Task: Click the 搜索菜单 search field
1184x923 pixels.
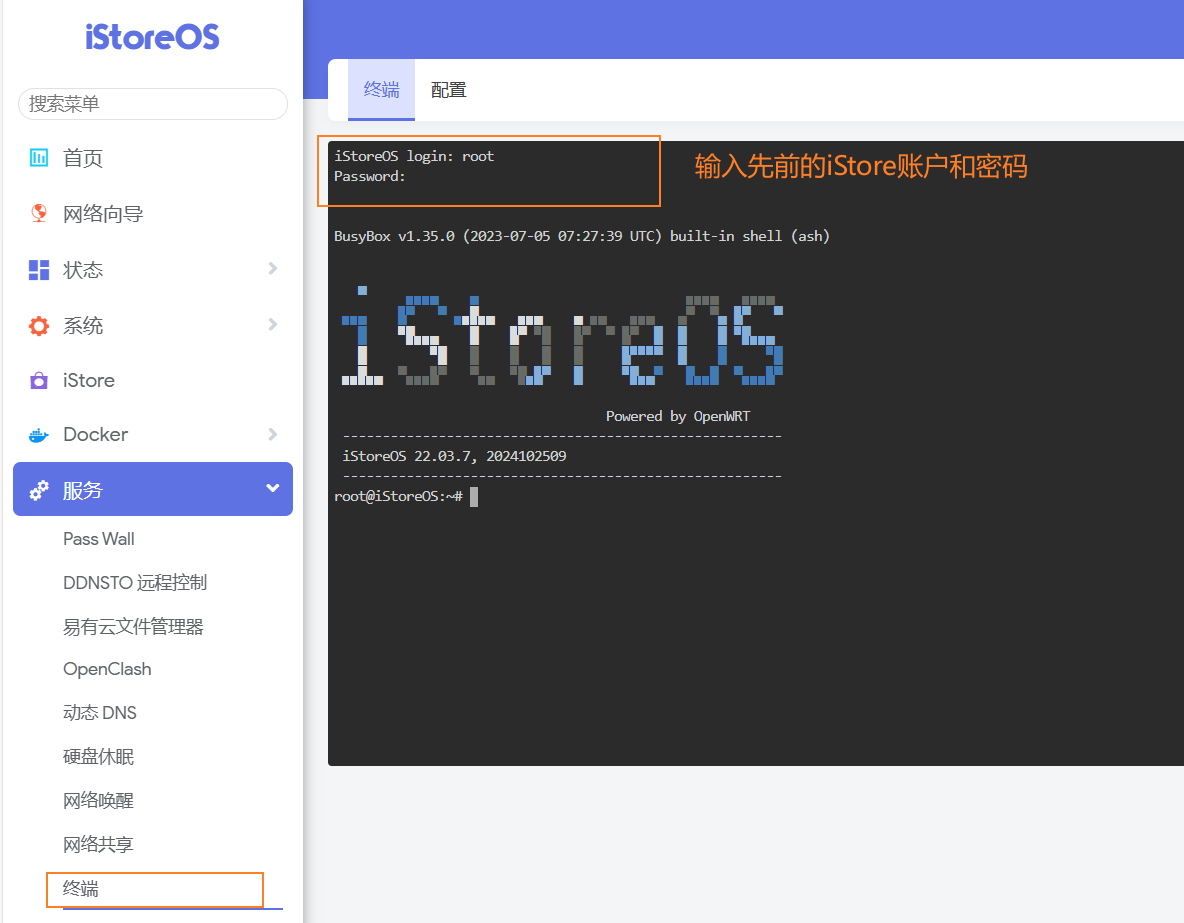Action: click(153, 103)
